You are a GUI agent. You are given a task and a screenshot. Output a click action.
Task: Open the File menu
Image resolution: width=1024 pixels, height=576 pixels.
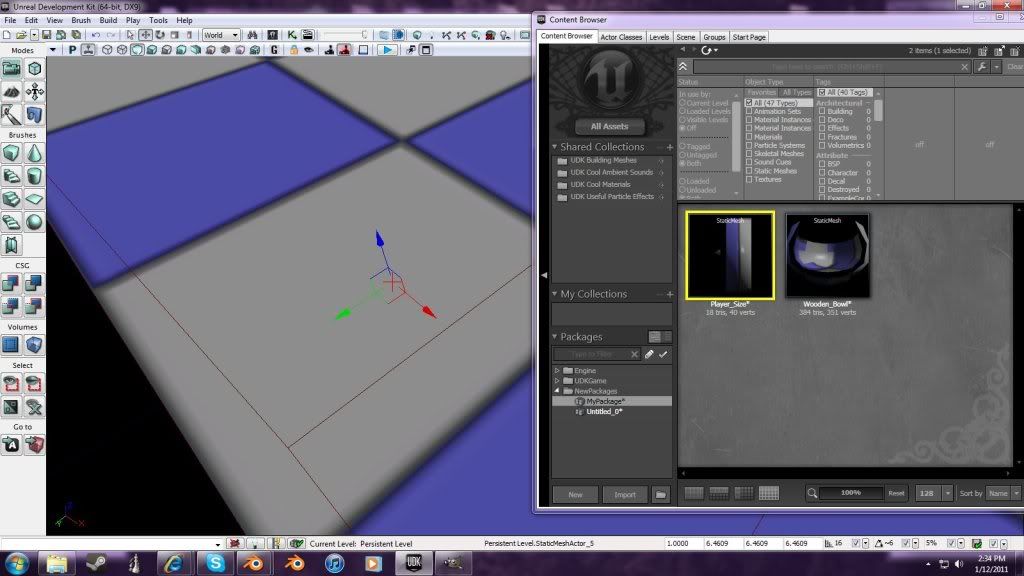(x=10, y=20)
